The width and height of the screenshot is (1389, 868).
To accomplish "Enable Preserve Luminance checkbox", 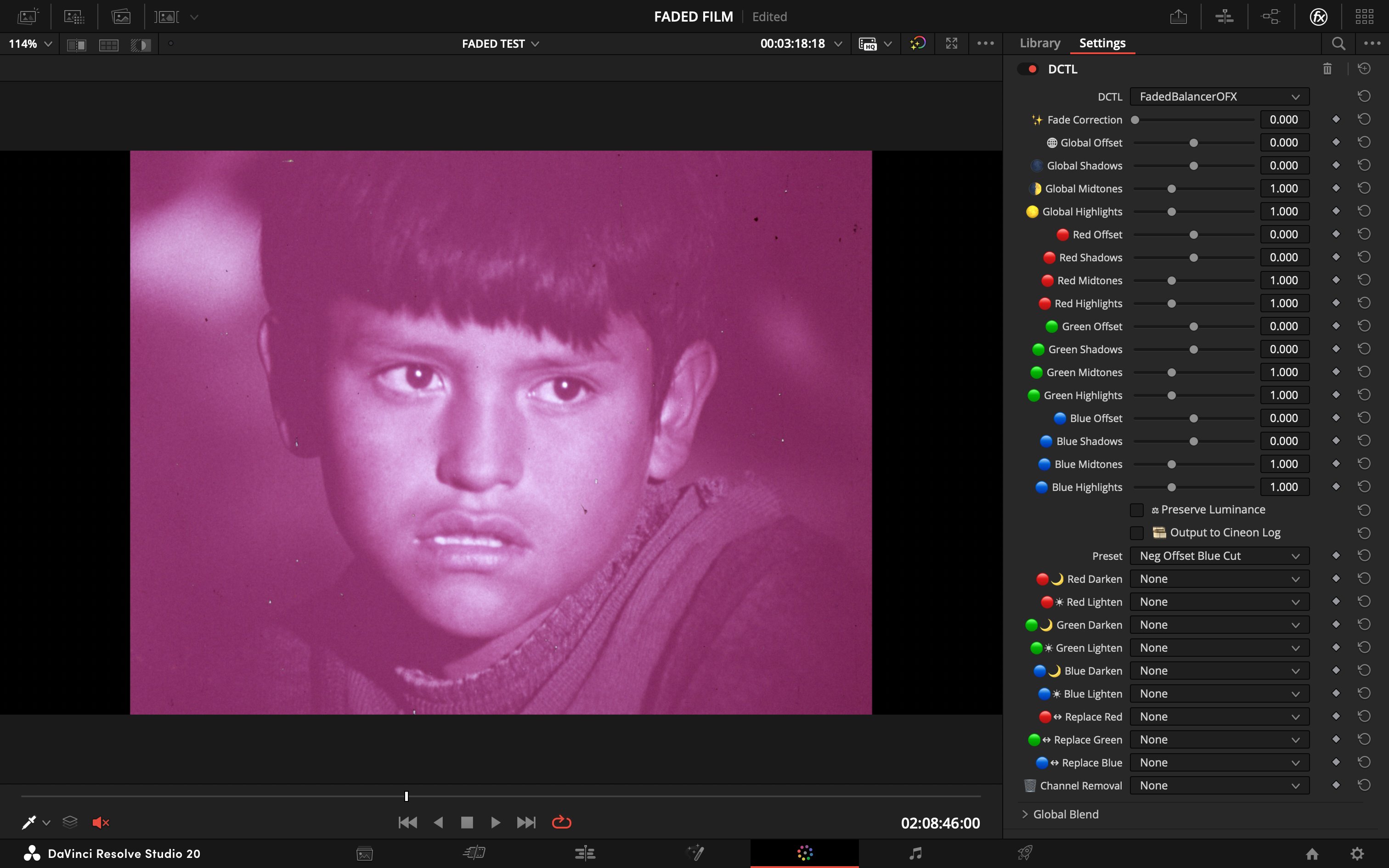I will point(1136,510).
